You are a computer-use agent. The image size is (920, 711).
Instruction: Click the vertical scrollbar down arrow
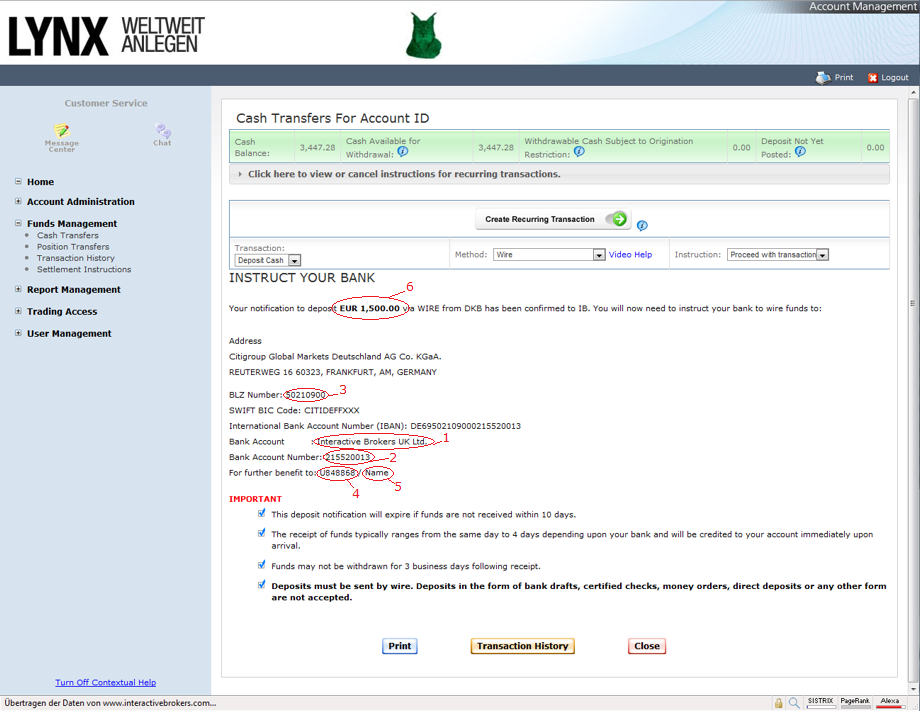(x=914, y=689)
